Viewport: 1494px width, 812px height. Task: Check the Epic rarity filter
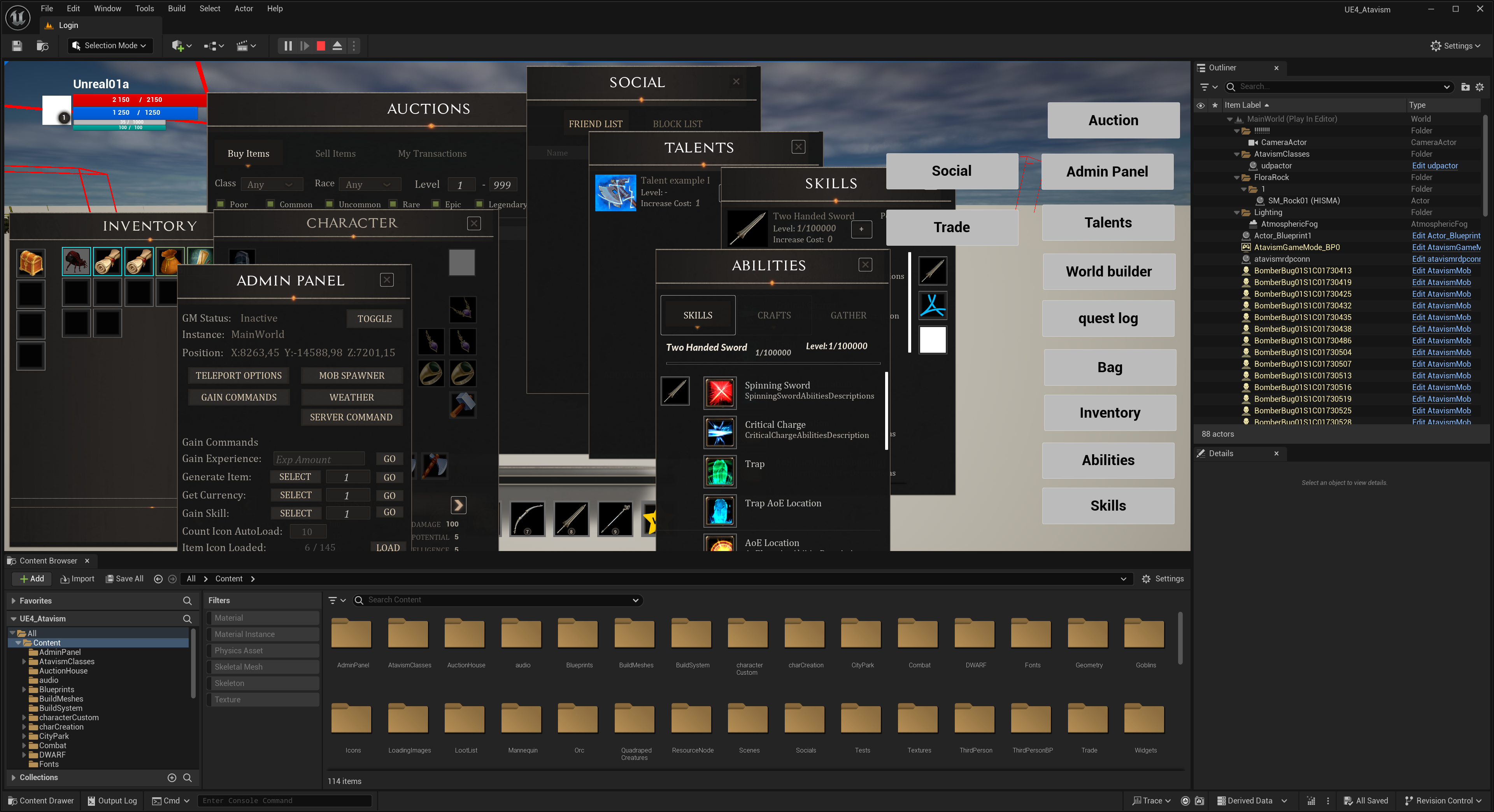pos(436,204)
